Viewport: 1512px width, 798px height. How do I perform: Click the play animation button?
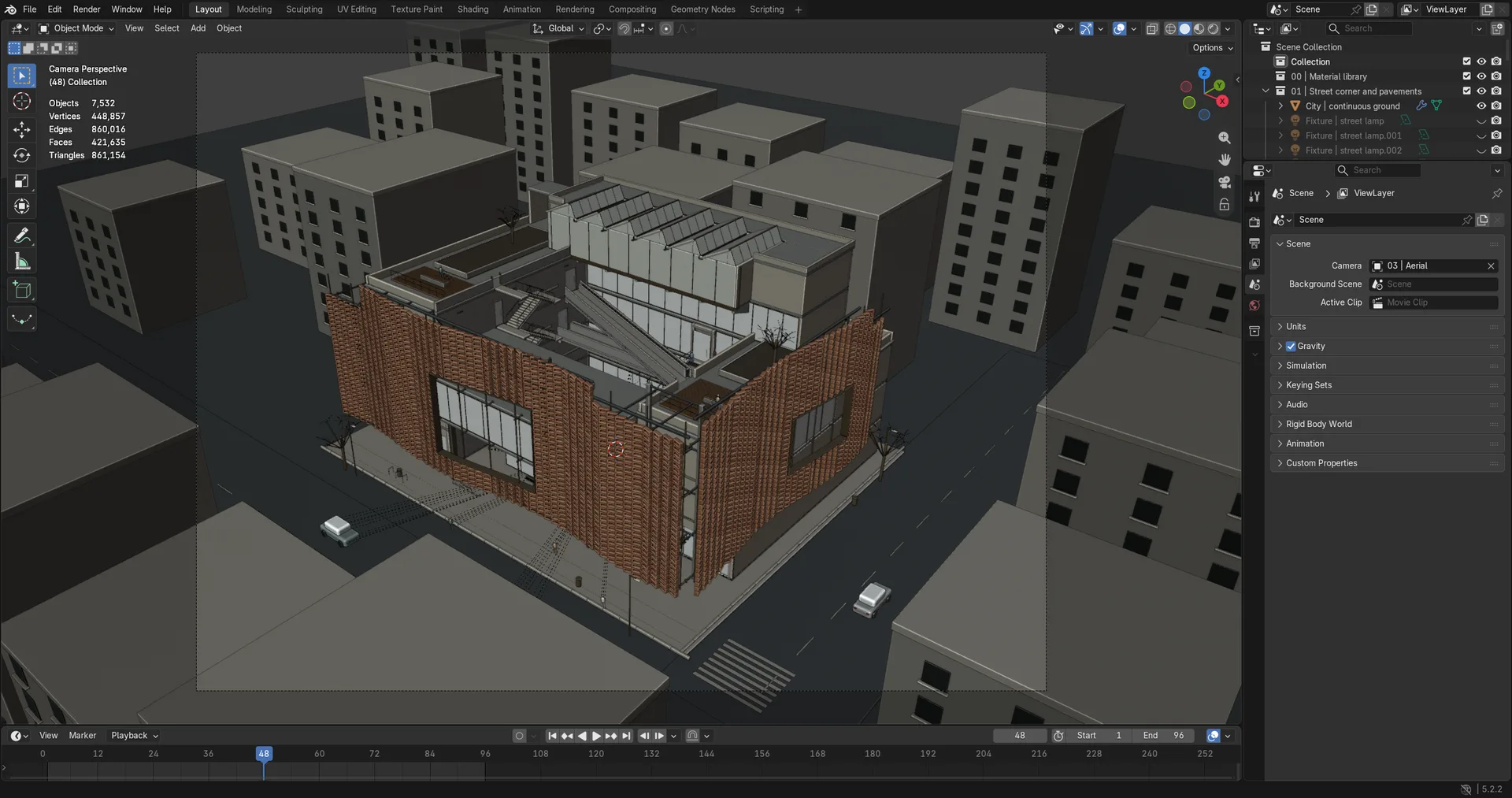coord(596,736)
